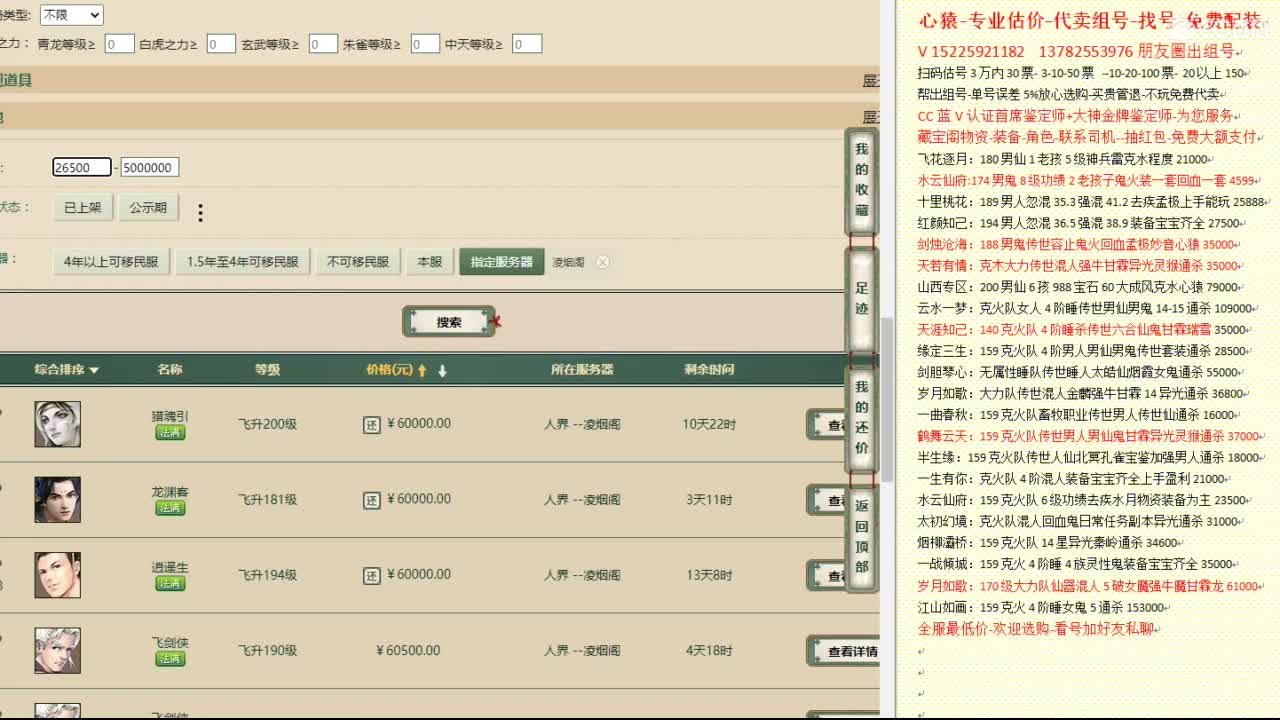Click the 搜索 search button
This screenshot has height=720, width=1280.
pyautogui.click(x=449, y=322)
